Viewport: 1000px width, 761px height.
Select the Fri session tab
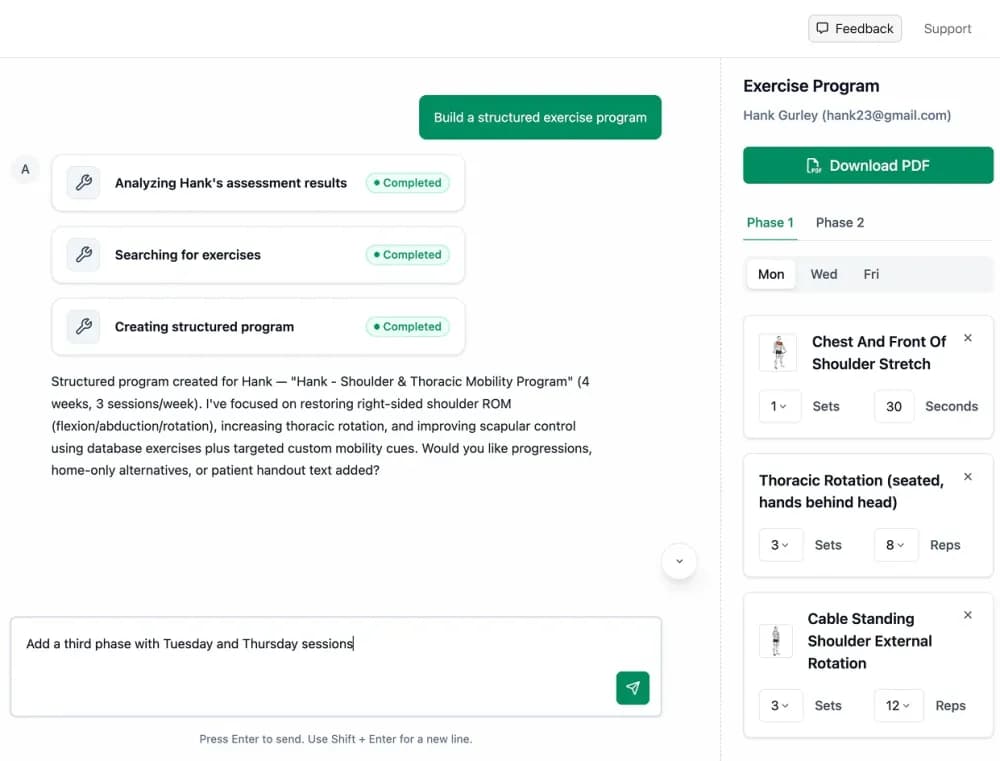pos(870,273)
